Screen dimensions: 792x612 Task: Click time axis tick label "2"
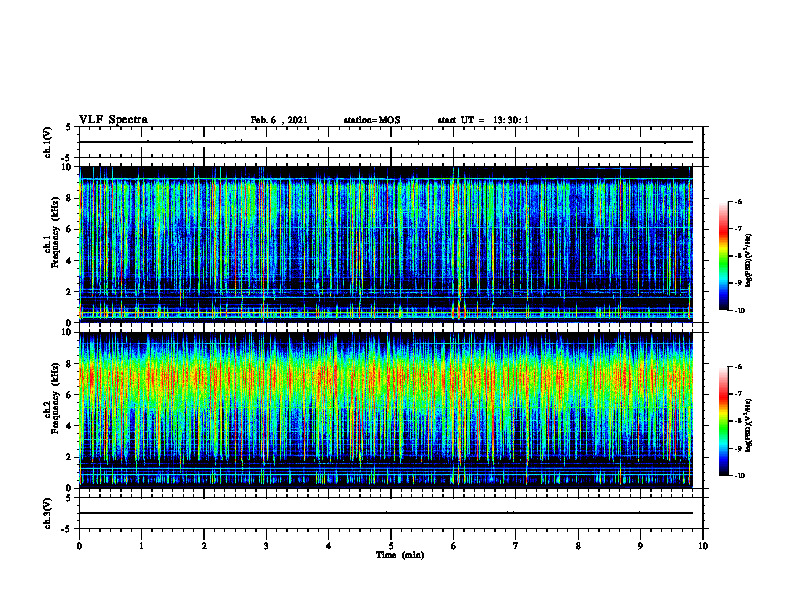(x=204, y=546)
